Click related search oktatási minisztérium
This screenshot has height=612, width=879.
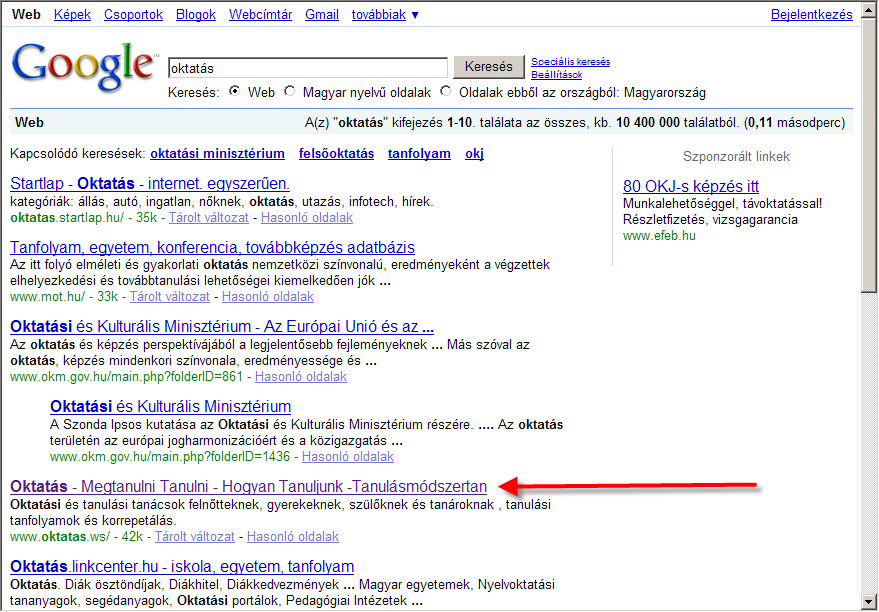point(218,154)
